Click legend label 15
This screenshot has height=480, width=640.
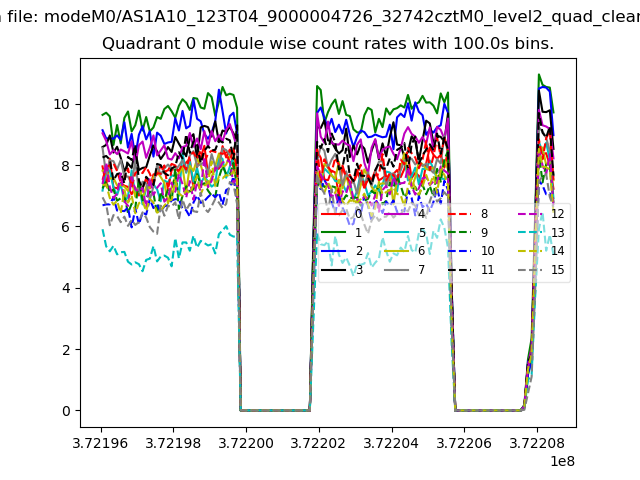558,270
